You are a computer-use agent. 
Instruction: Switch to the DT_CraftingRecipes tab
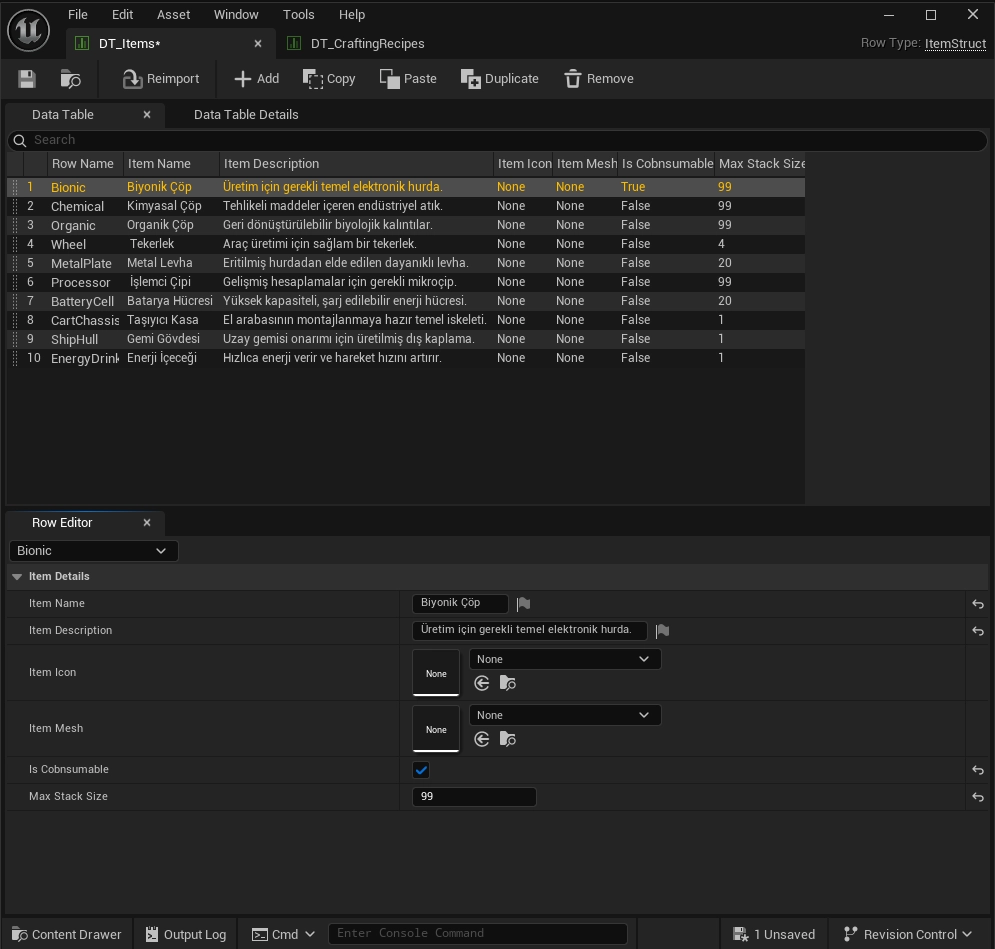coord(367,44)
